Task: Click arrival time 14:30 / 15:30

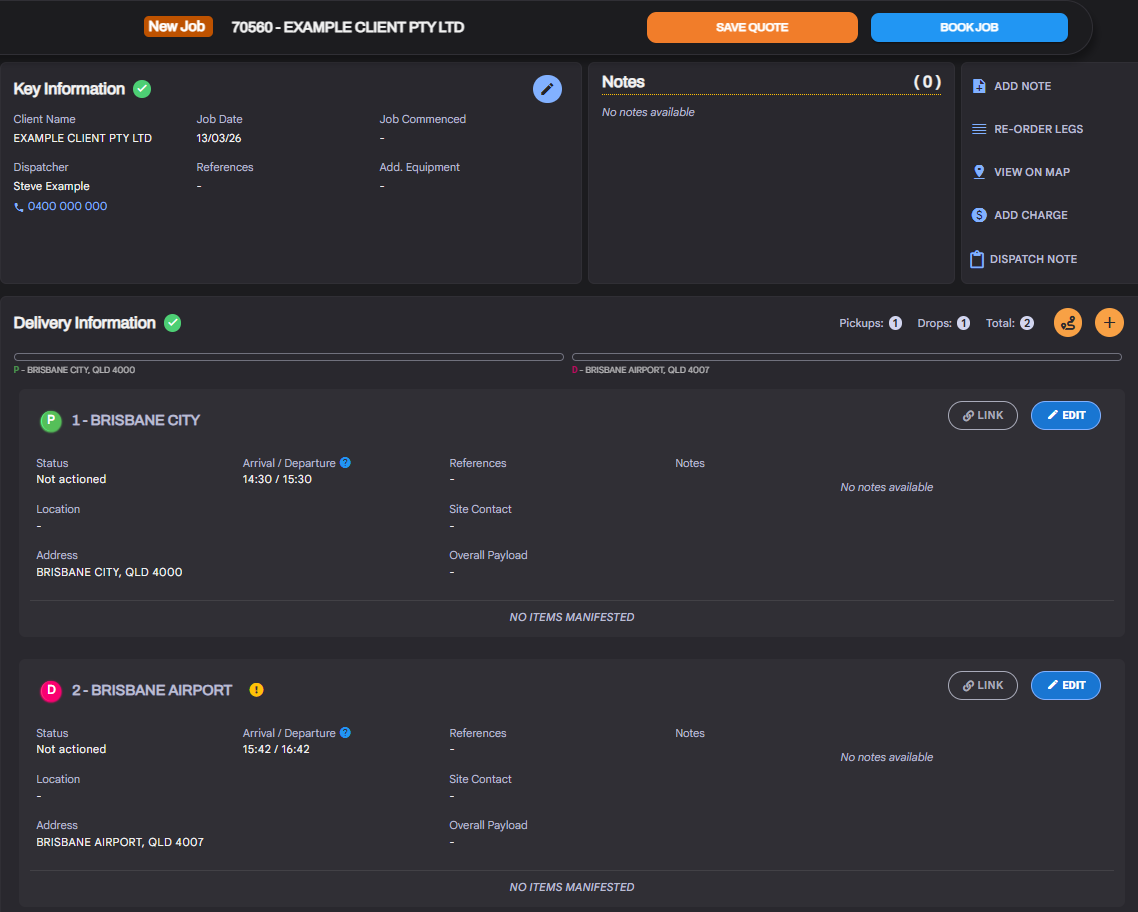Action: click(x=277, y=480)
